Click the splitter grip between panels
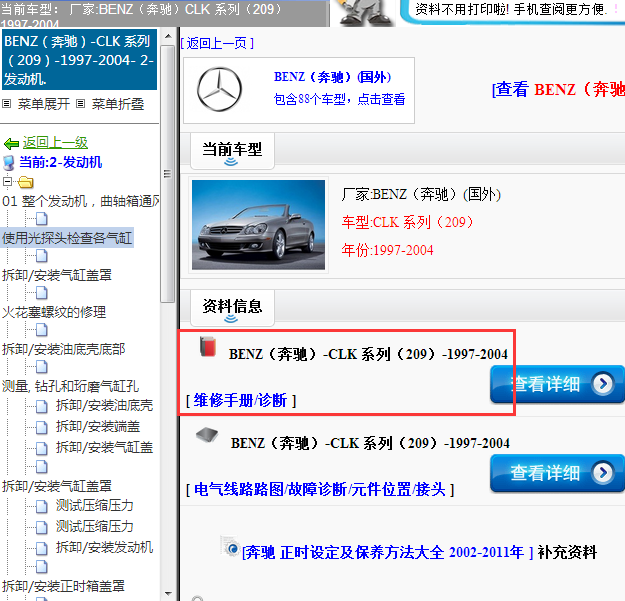The width and height of the screenshot is (625, 601). [x=167, y=174]
